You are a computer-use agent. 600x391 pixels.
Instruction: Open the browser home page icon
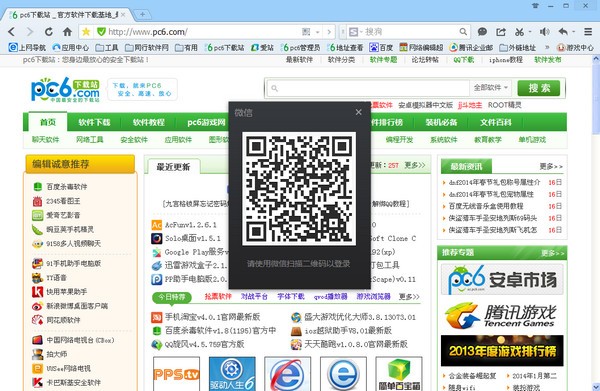[x=67, y=32]
